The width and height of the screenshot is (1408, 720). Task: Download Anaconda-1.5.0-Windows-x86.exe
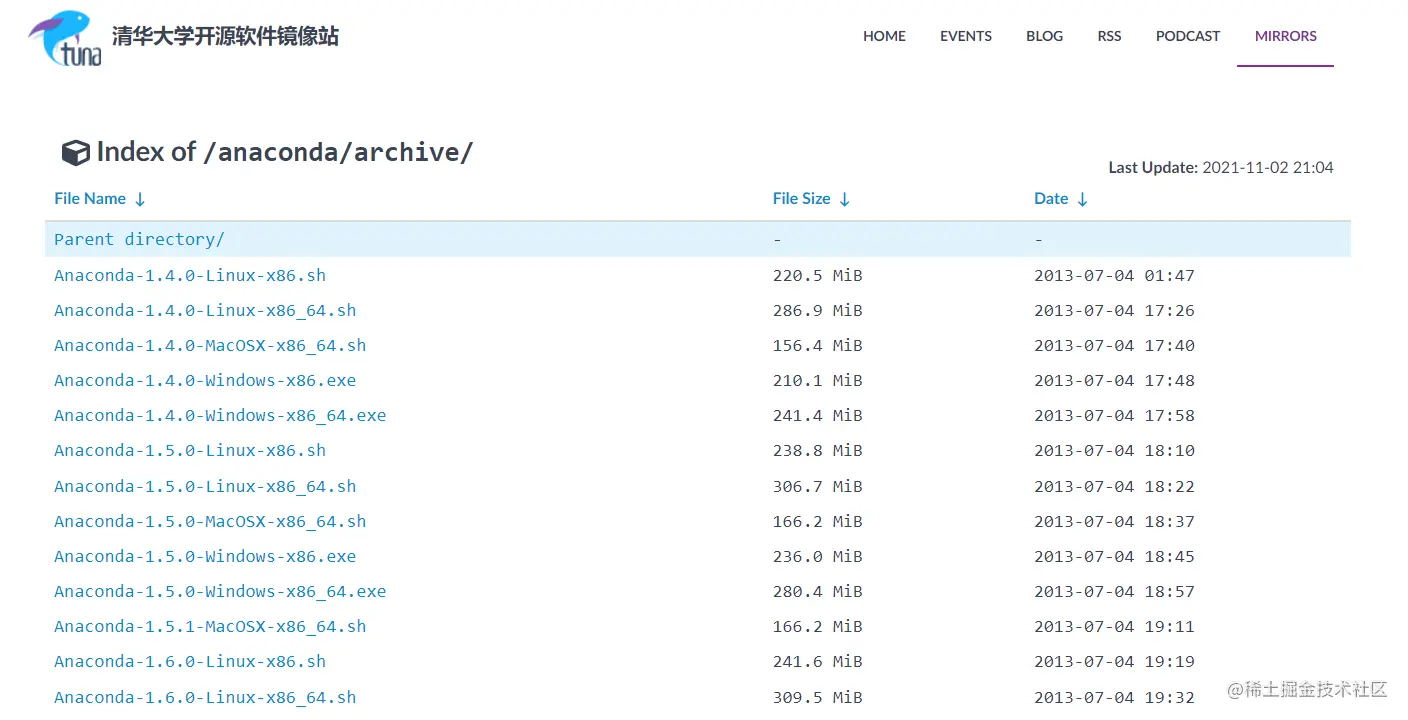pyautogui.click(x=205, y=556)
